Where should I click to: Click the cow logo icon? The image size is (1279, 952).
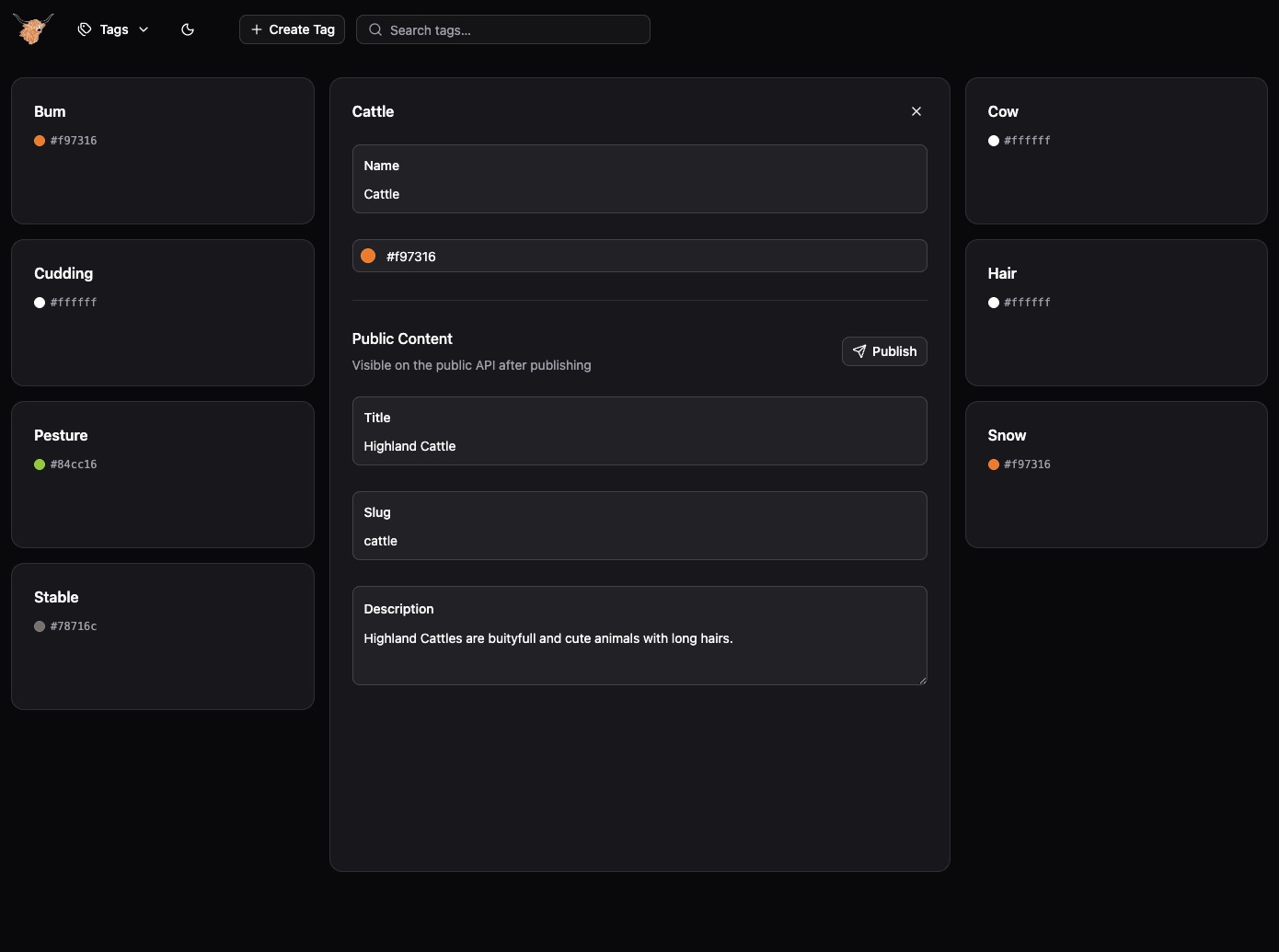[x=32, y=29]
